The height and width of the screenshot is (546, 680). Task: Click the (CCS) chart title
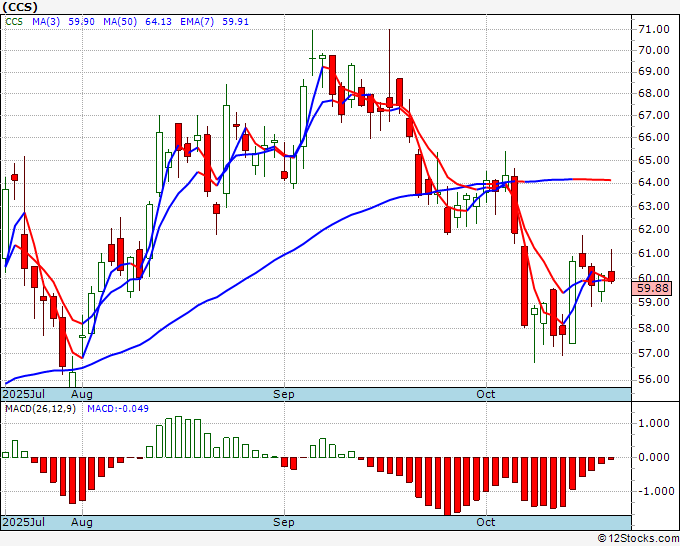20,7
